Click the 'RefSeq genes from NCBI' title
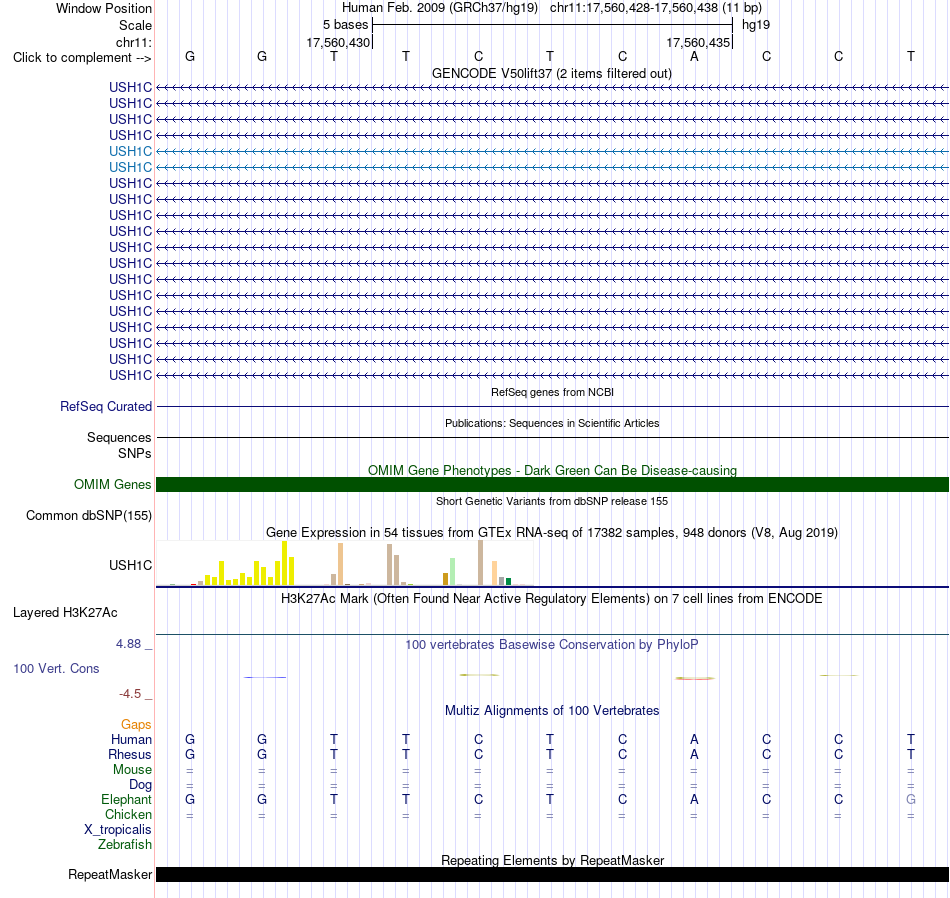 553,393
